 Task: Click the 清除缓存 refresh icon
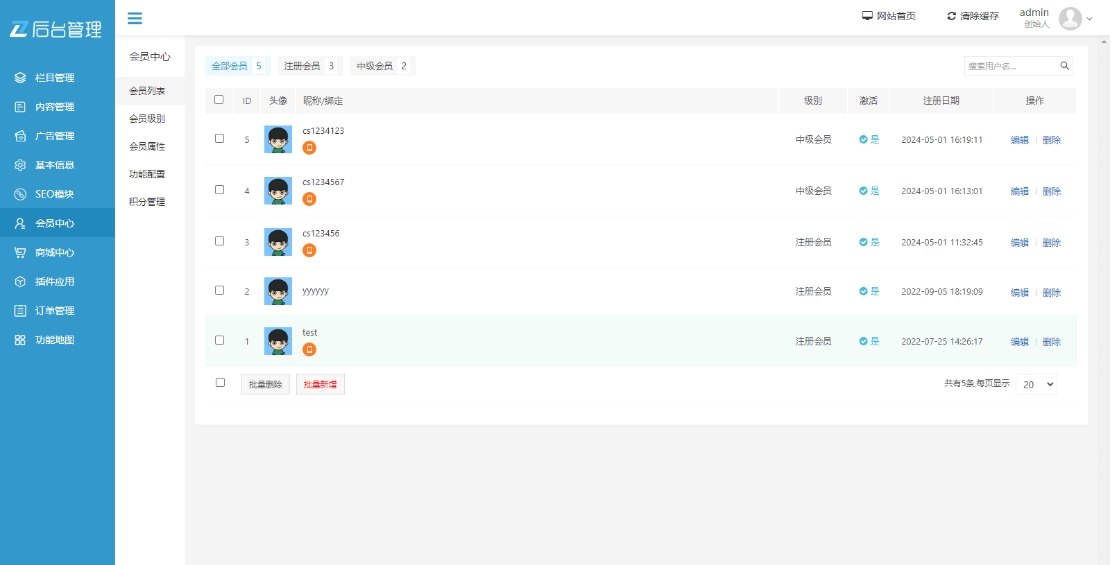click(952, 16)
